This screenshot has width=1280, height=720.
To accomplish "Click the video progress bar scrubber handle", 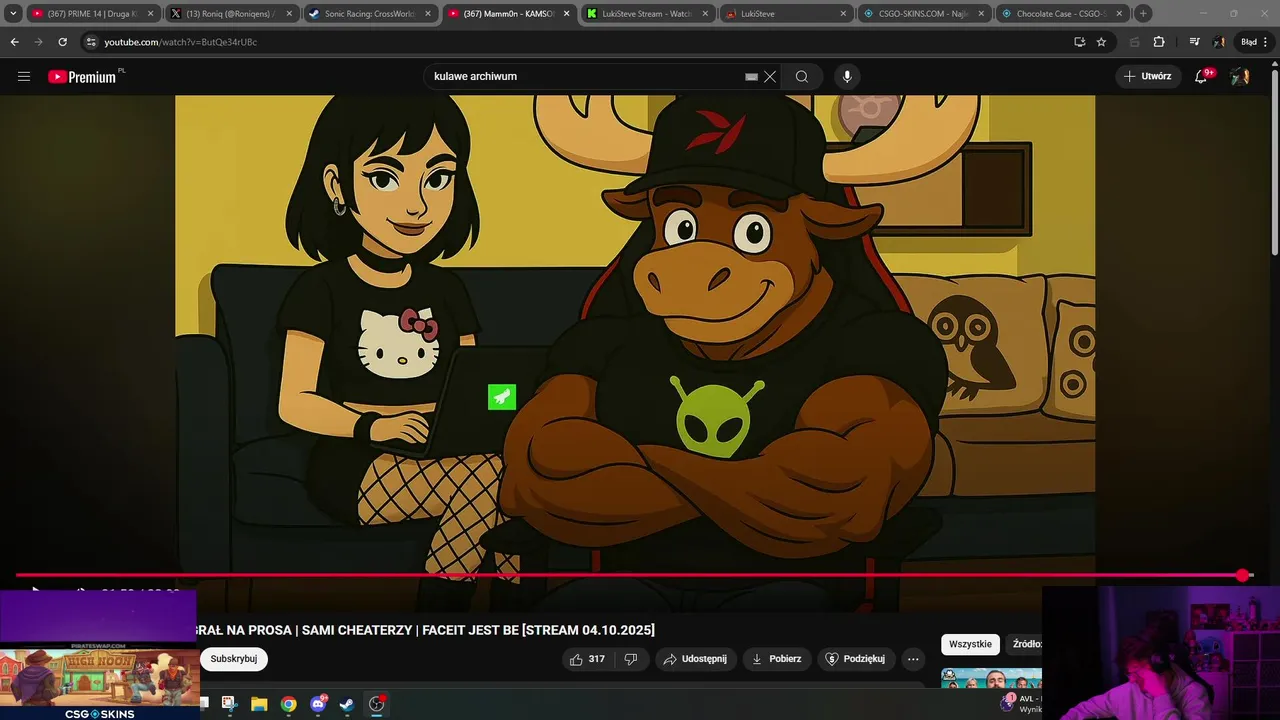I will tap(1243, 575).
